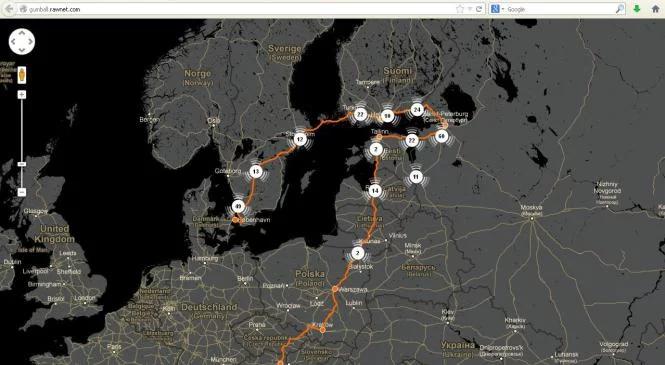Viewport: 665px width, 365px height.
Task: Zoom out with the minus button
Action: [22, 192]
